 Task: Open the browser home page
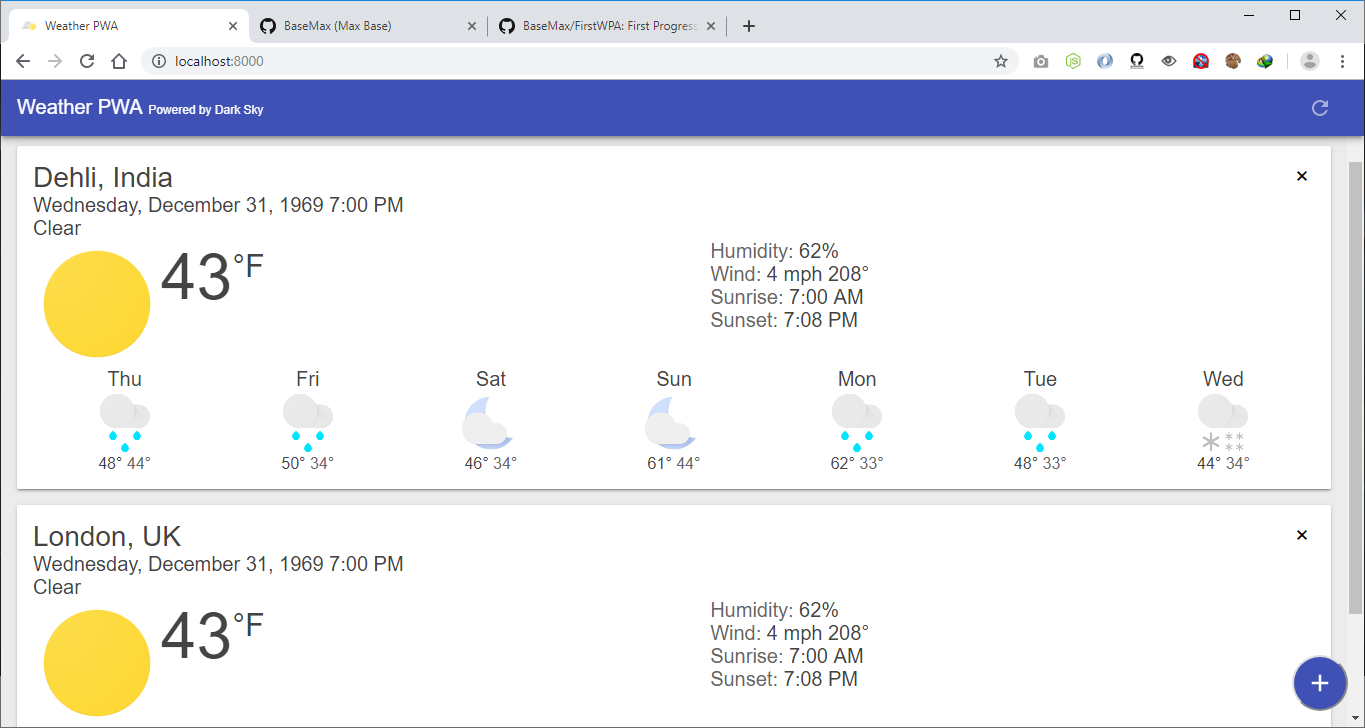tap(119, 61)
